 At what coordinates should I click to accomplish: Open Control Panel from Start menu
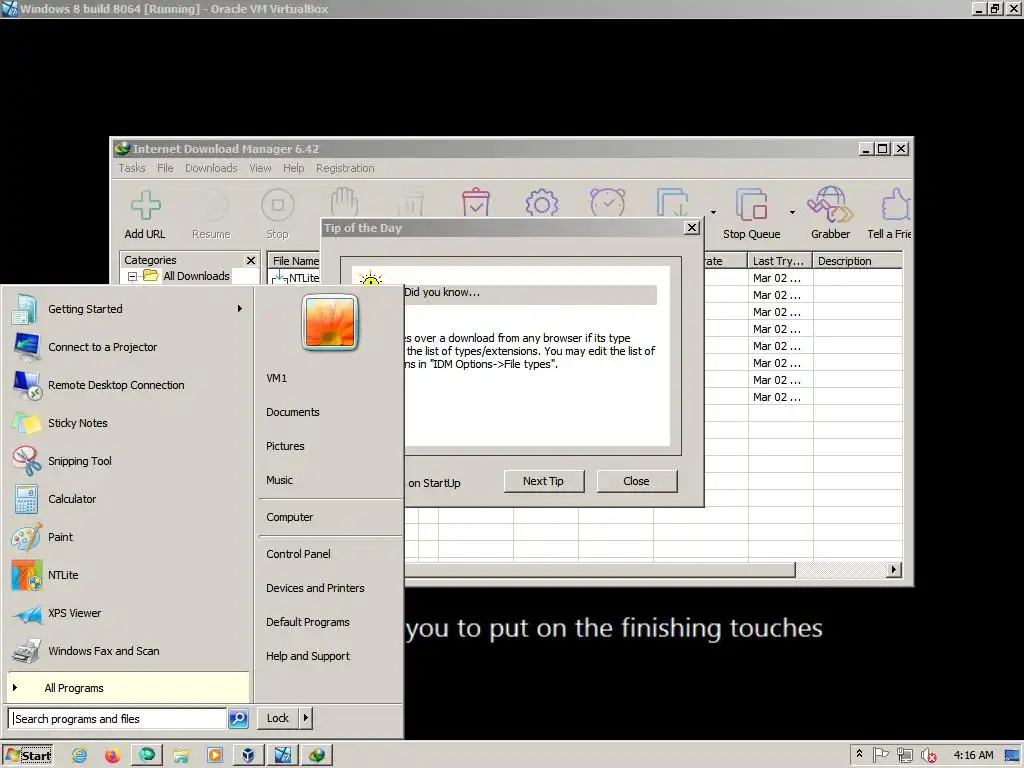click(298, 554)
